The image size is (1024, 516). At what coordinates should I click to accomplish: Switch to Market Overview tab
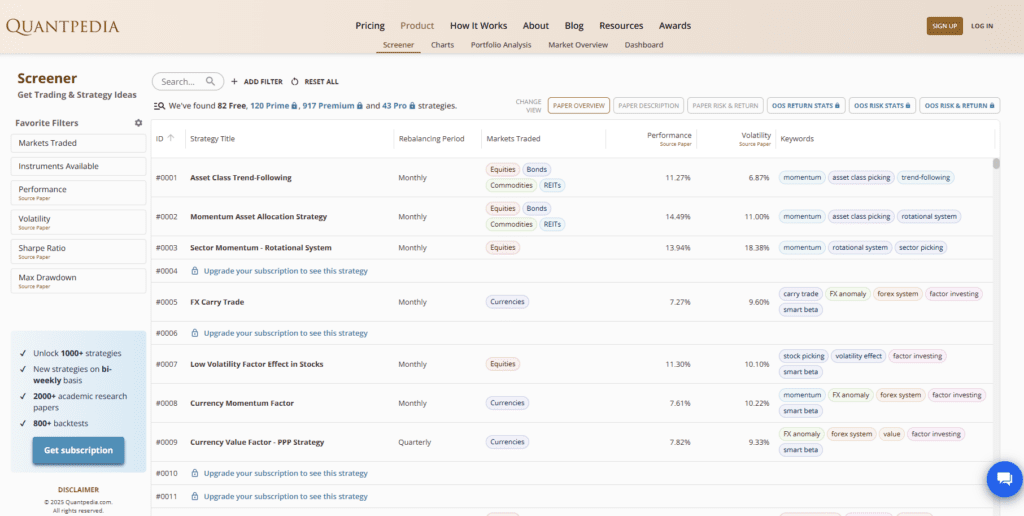pos(578,45)
